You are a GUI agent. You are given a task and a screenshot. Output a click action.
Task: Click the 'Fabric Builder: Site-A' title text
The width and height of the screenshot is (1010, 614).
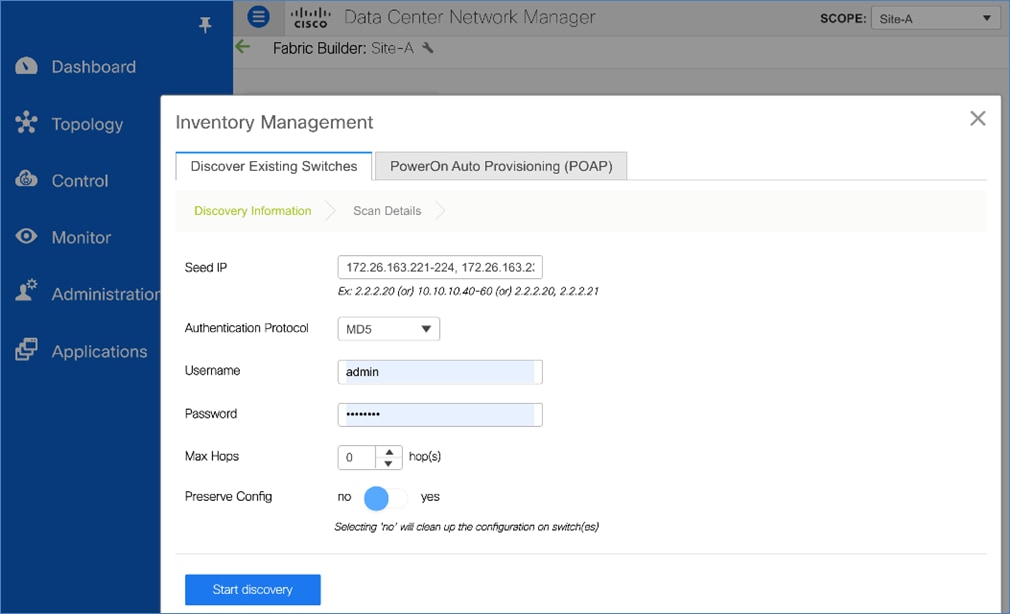tap(343, 48)
